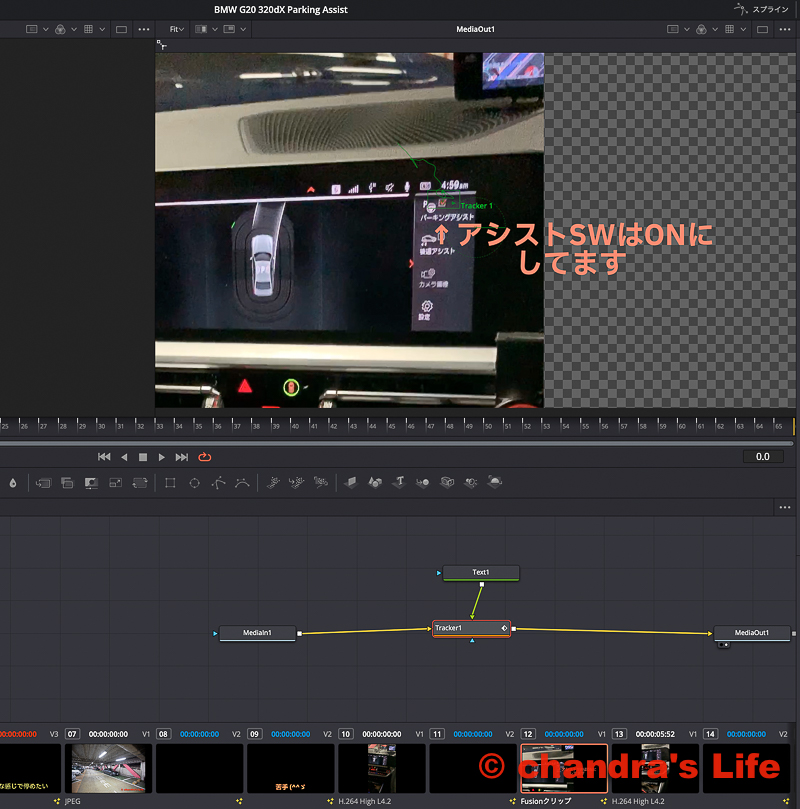Click Tracker1 node keyframe diamond icon
Screen dimensions: 800x809
[504, 628]
